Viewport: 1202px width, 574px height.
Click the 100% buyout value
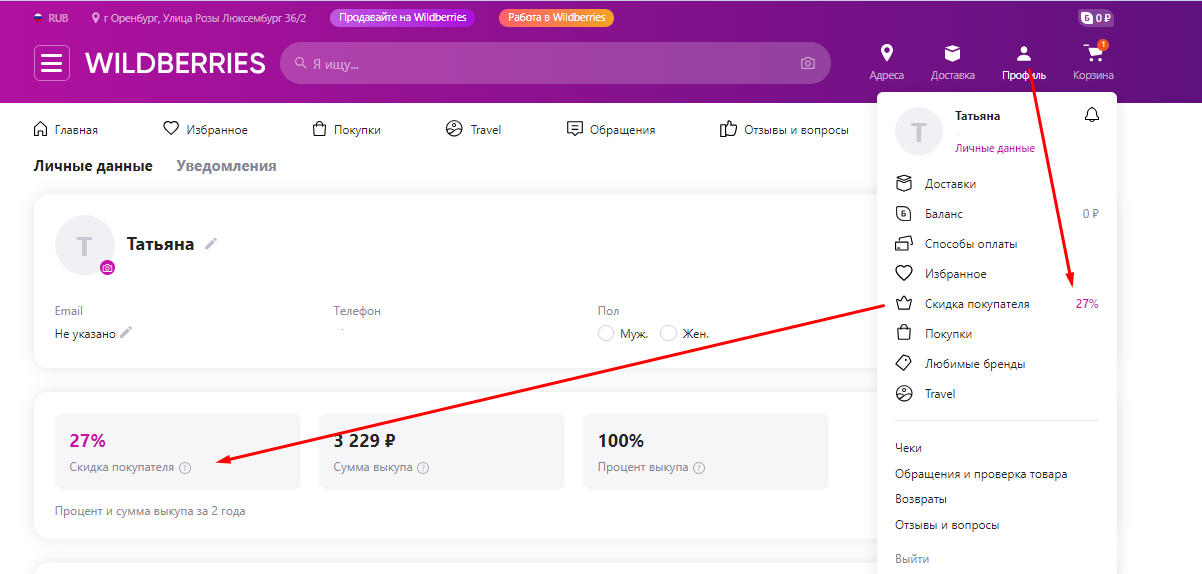click(621, 440)
